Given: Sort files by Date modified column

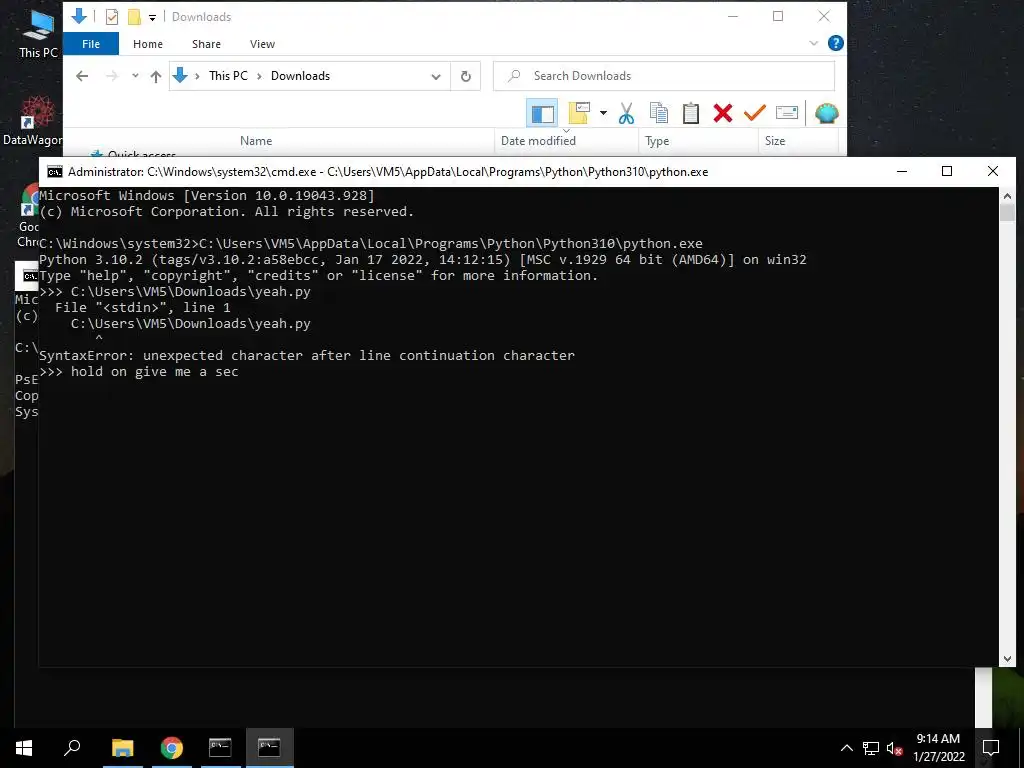Looking at the screenshot, I should [x=538, y=140].
